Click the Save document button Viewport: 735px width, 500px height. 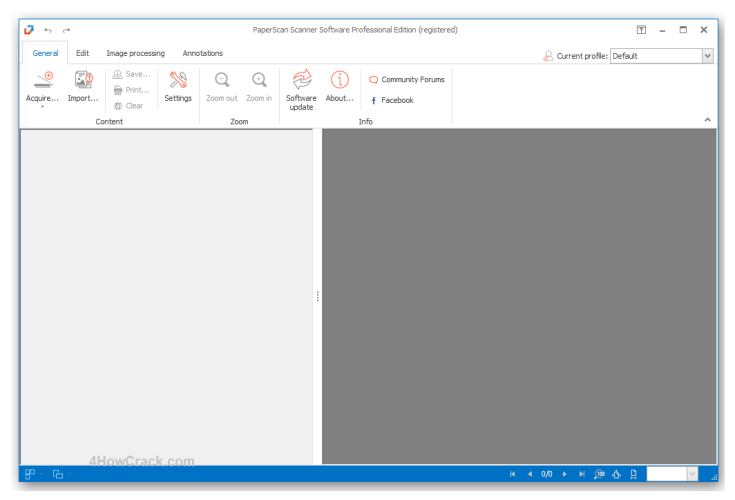(x=132, y=74)
